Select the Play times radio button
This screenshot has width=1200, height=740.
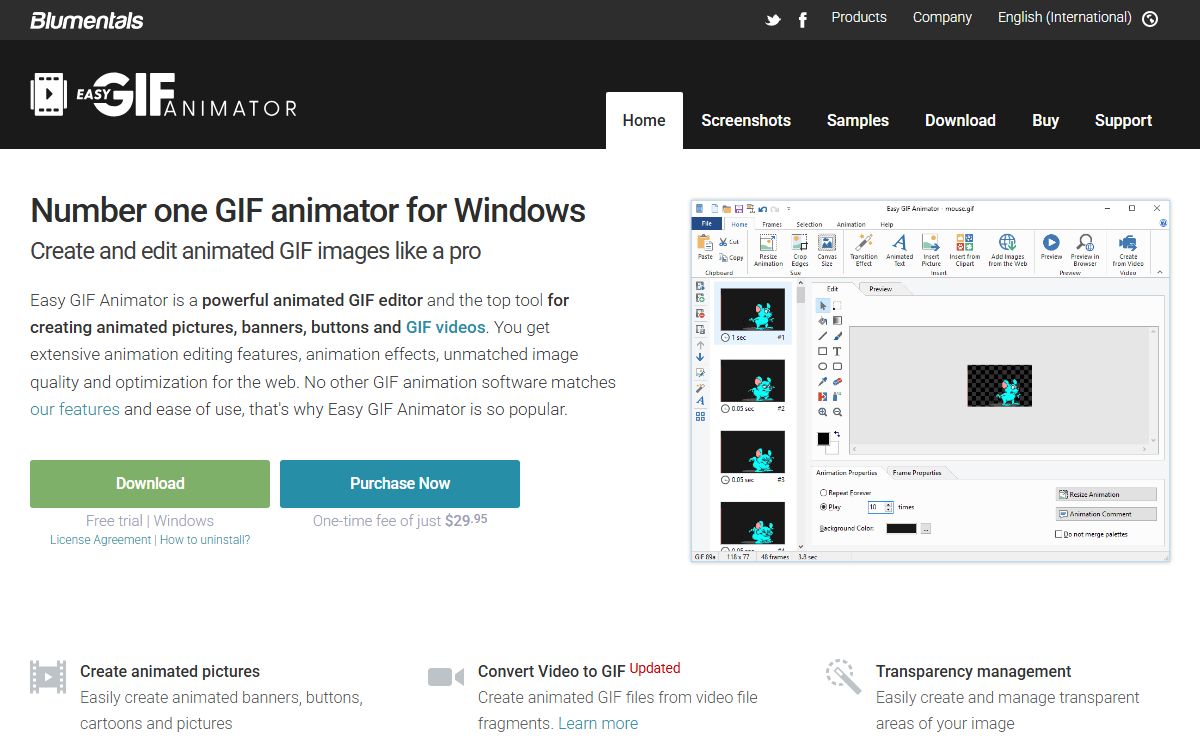tap(823, 507)
